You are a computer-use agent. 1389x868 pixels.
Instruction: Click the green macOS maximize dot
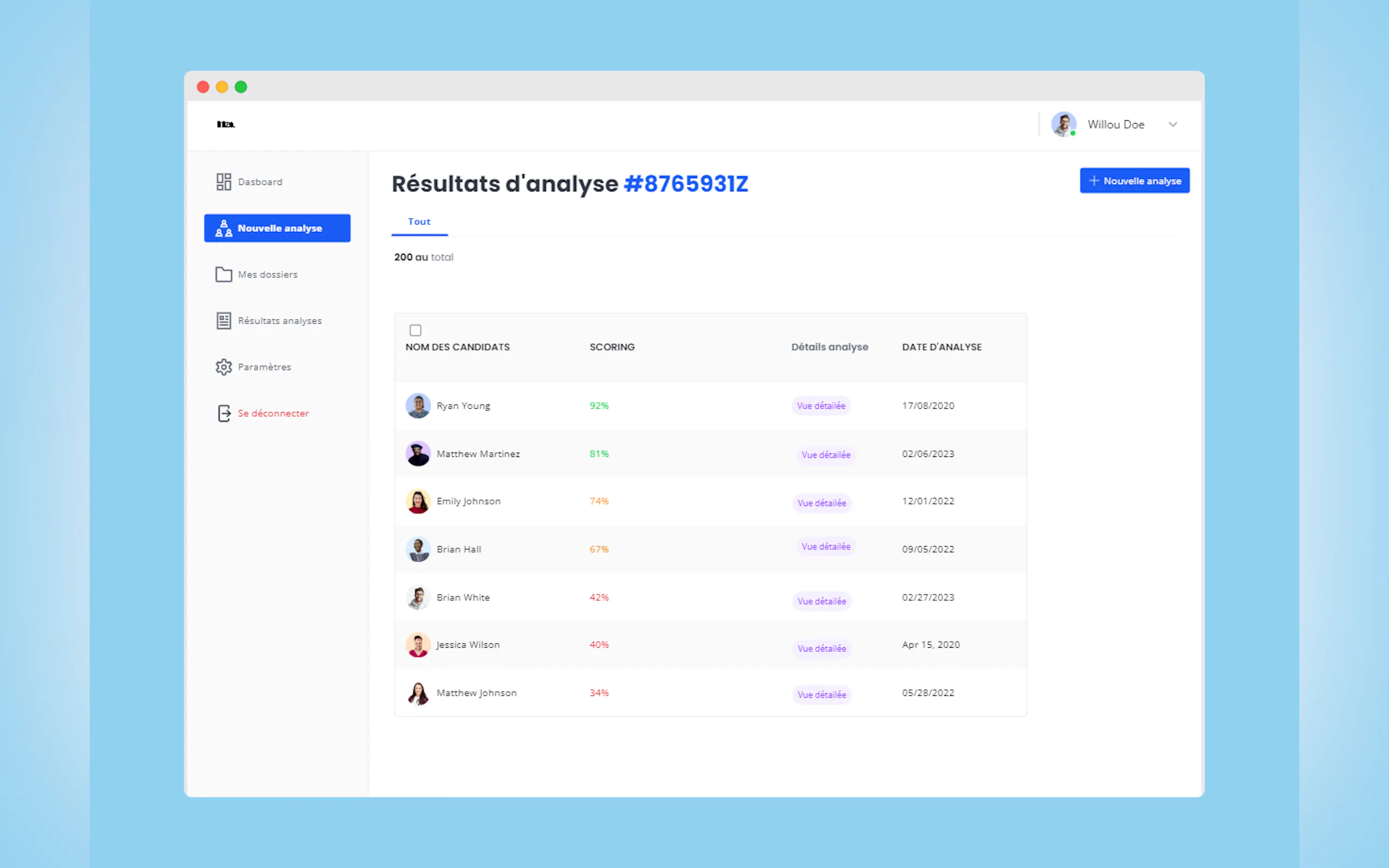241,87
